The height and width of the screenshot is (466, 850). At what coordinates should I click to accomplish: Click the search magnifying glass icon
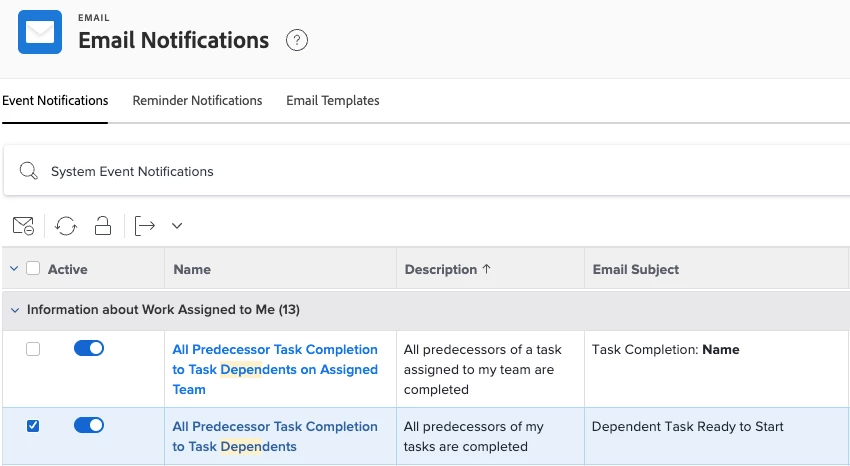click(x=29, y=171)
